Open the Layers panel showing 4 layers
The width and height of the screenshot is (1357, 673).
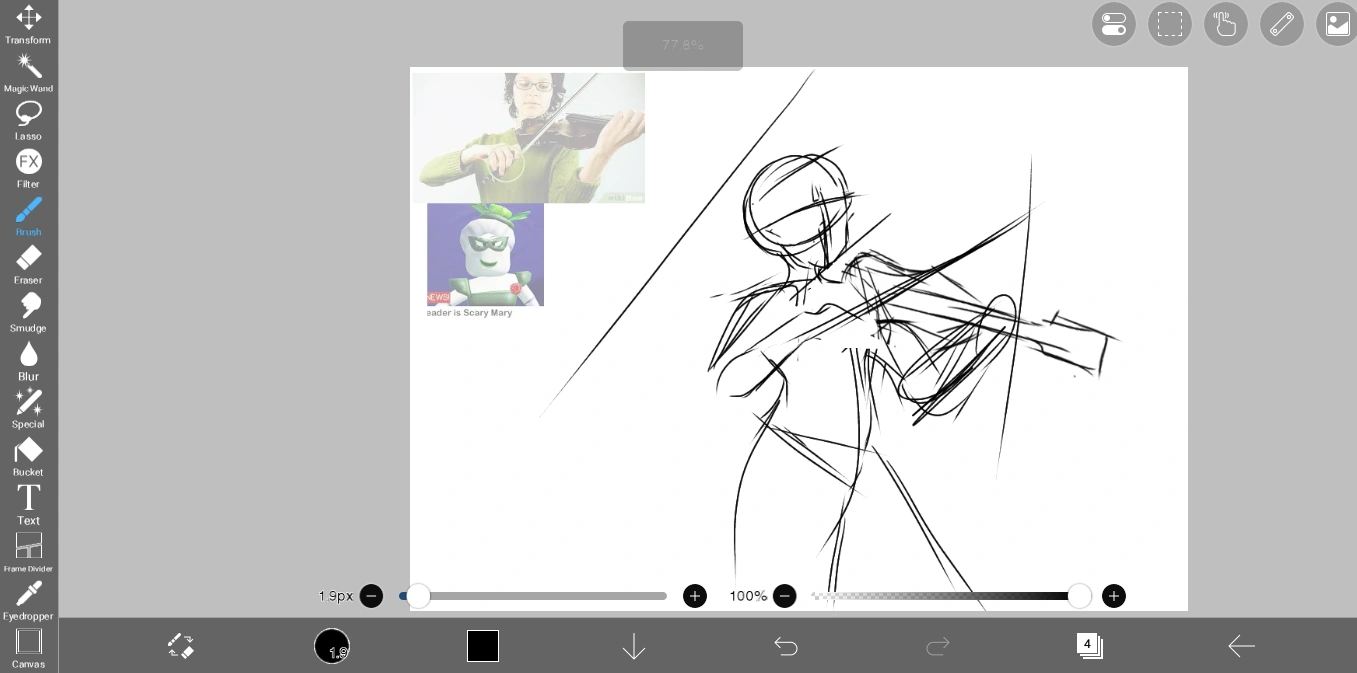click(x=1090, y=646)
